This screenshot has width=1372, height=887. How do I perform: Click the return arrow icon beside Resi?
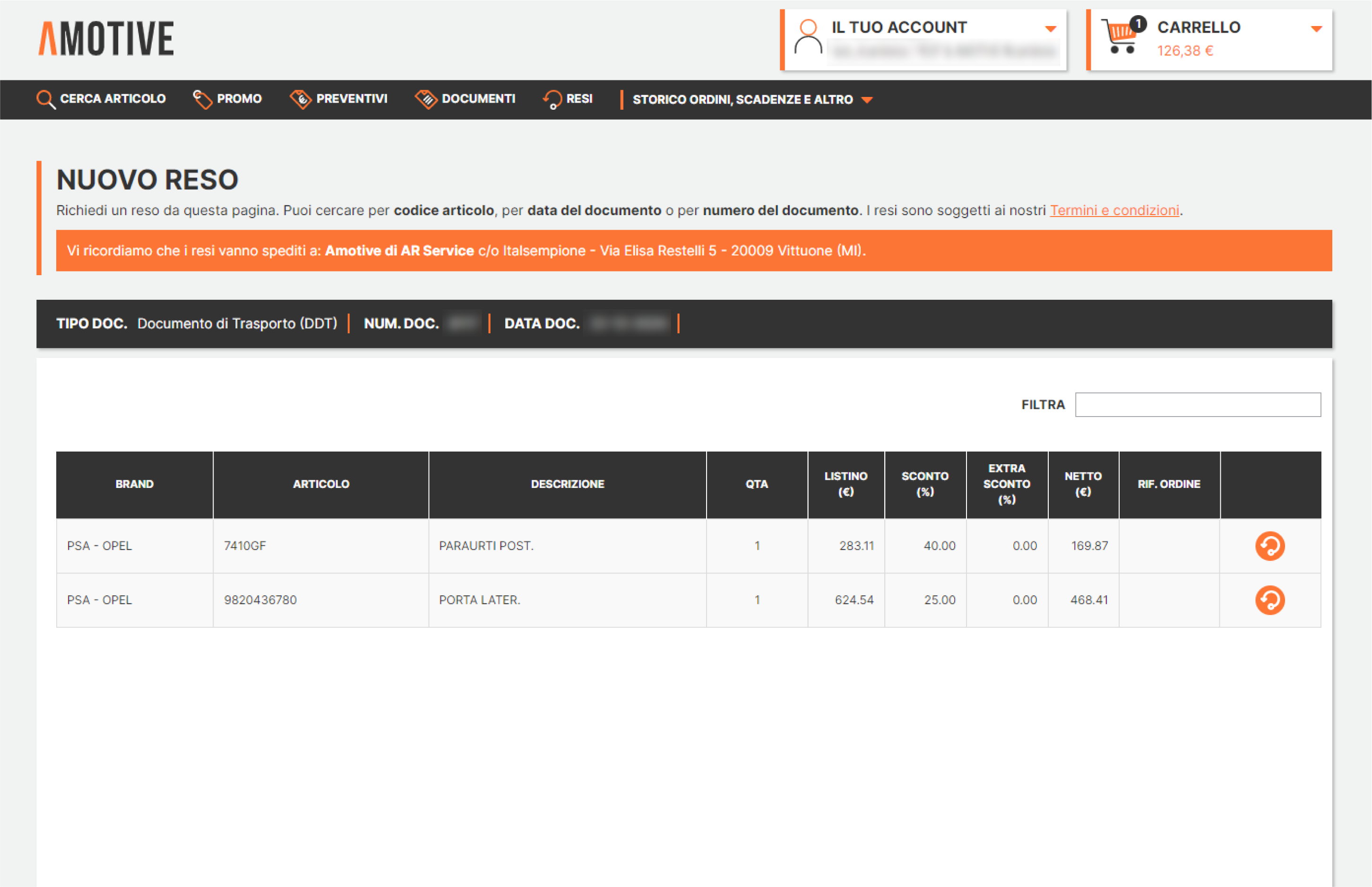[x=552, y=99]
